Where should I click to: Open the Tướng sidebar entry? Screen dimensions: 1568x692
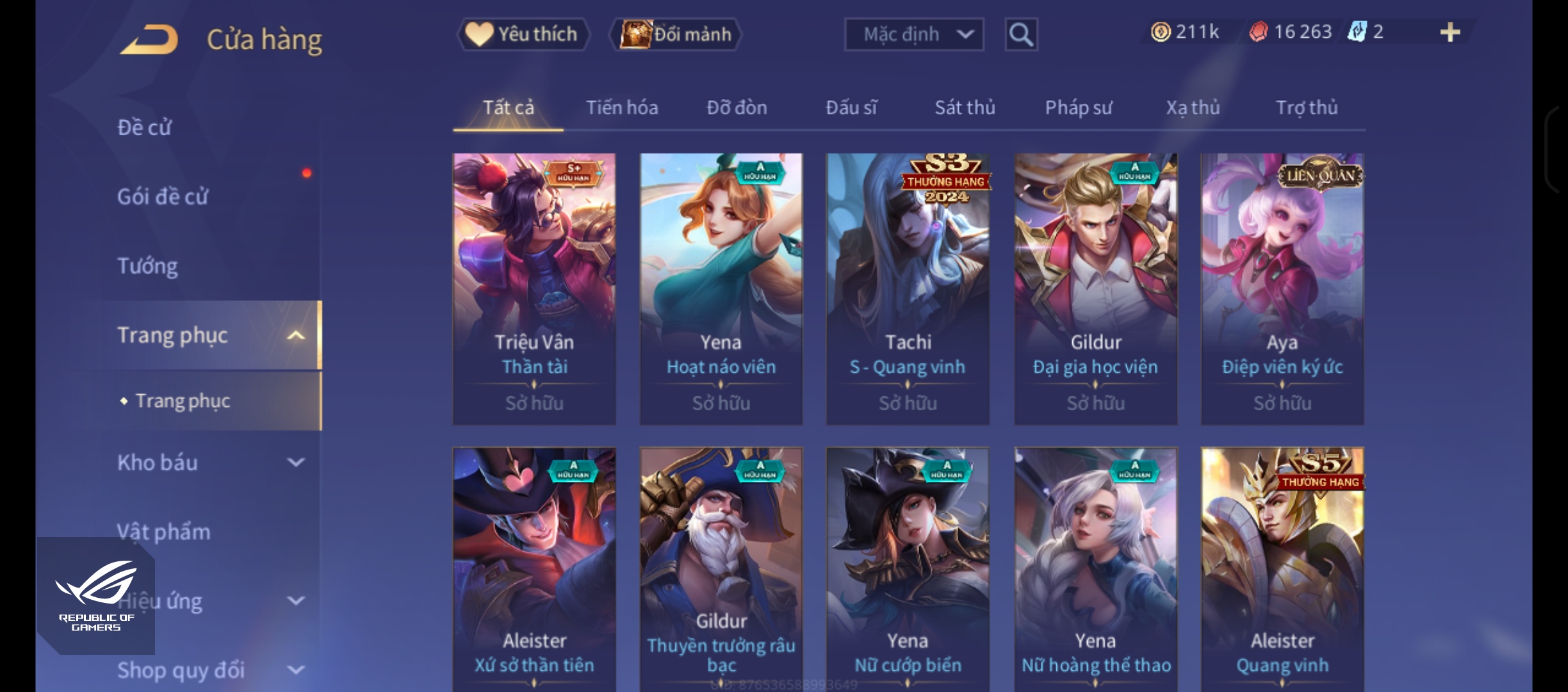tap(147, 266)
